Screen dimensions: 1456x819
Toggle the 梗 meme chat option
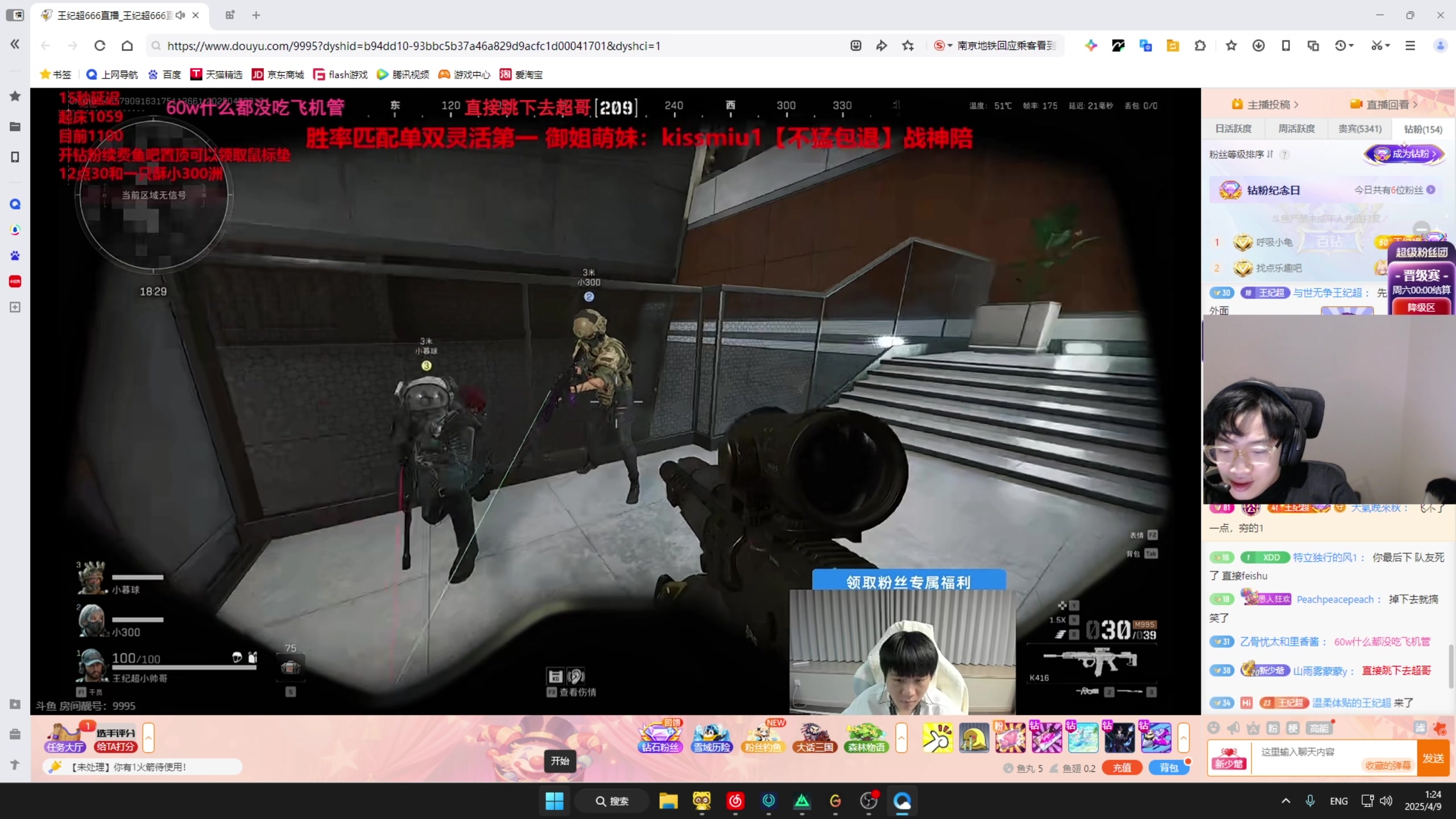[1293, 728]
